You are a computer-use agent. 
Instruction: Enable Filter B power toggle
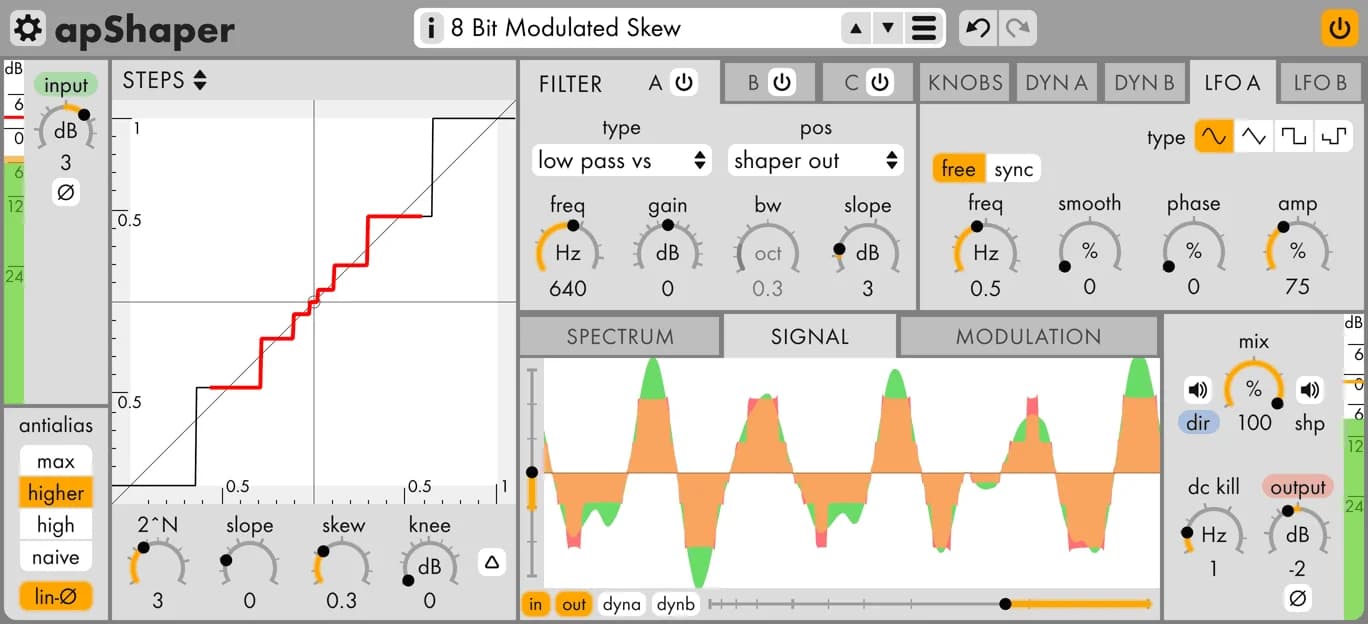click(x=782, y=83)
